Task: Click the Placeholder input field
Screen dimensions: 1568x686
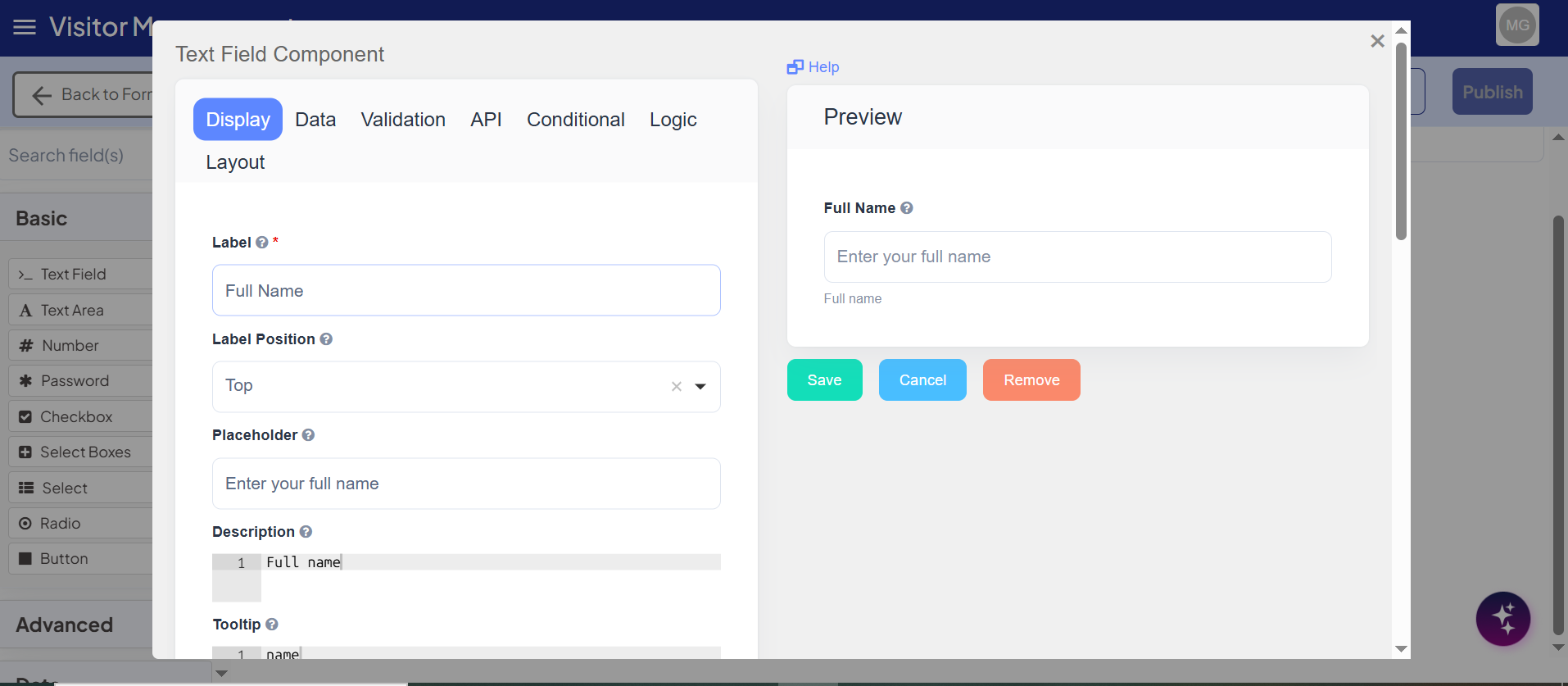Action: (466, 484)
